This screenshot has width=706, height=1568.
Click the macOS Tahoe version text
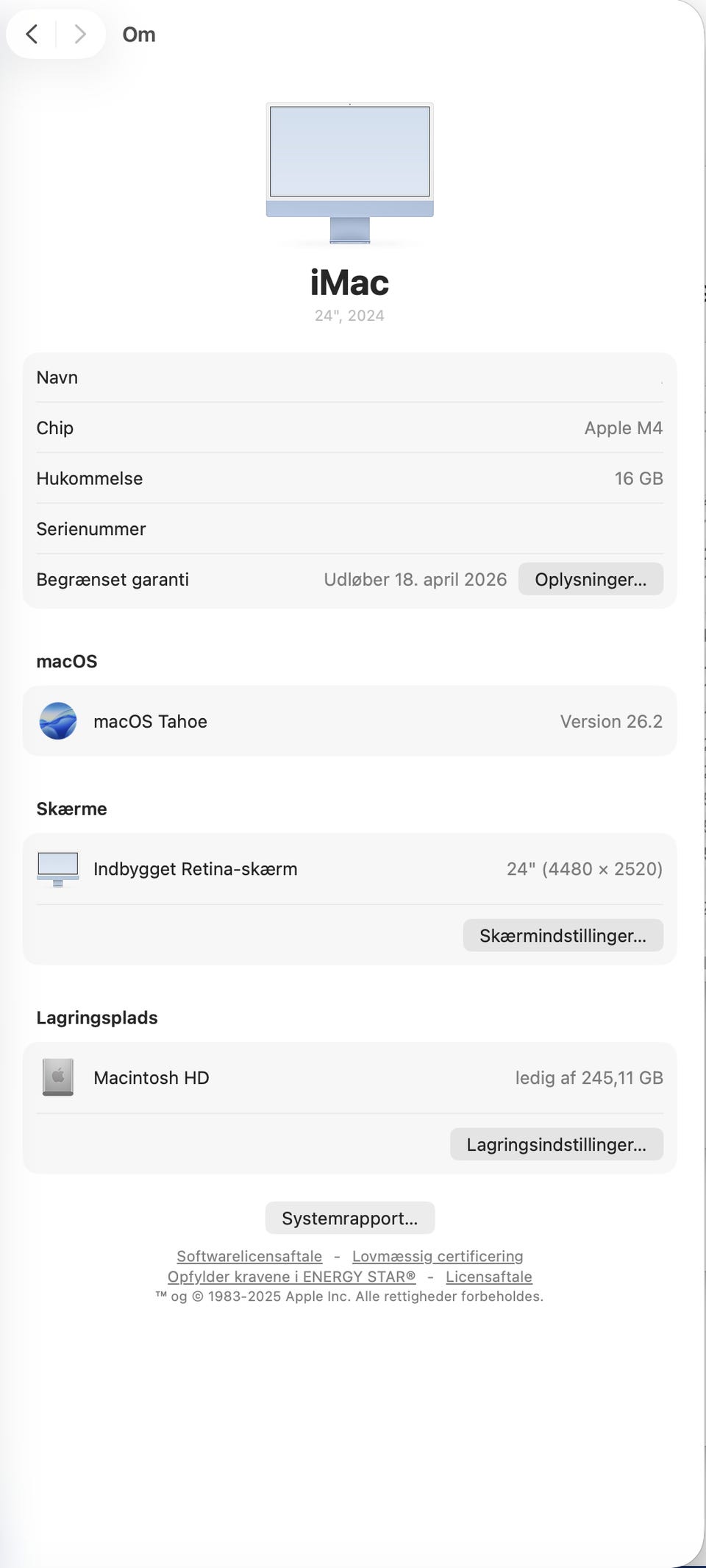pos(610,721)
